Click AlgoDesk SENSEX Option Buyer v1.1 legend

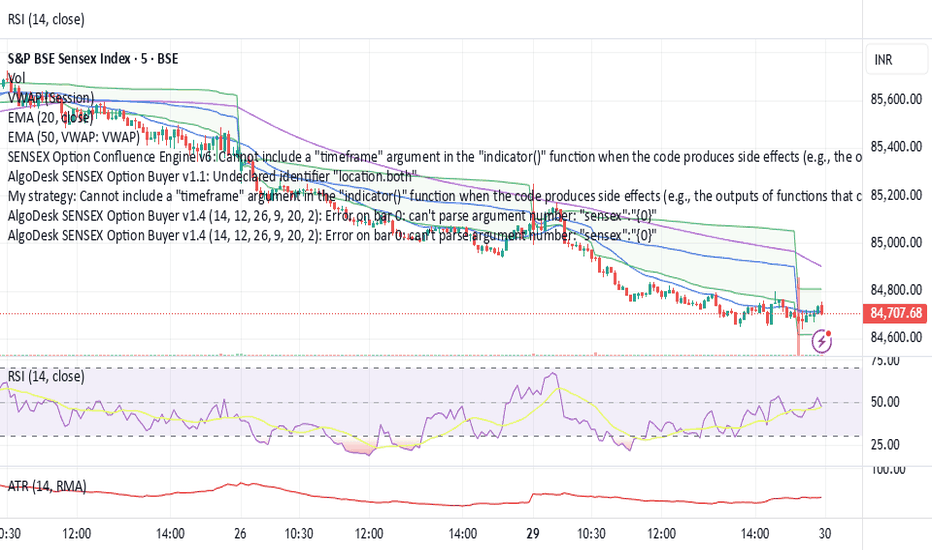pyautogui.click(x=212, y=176)
